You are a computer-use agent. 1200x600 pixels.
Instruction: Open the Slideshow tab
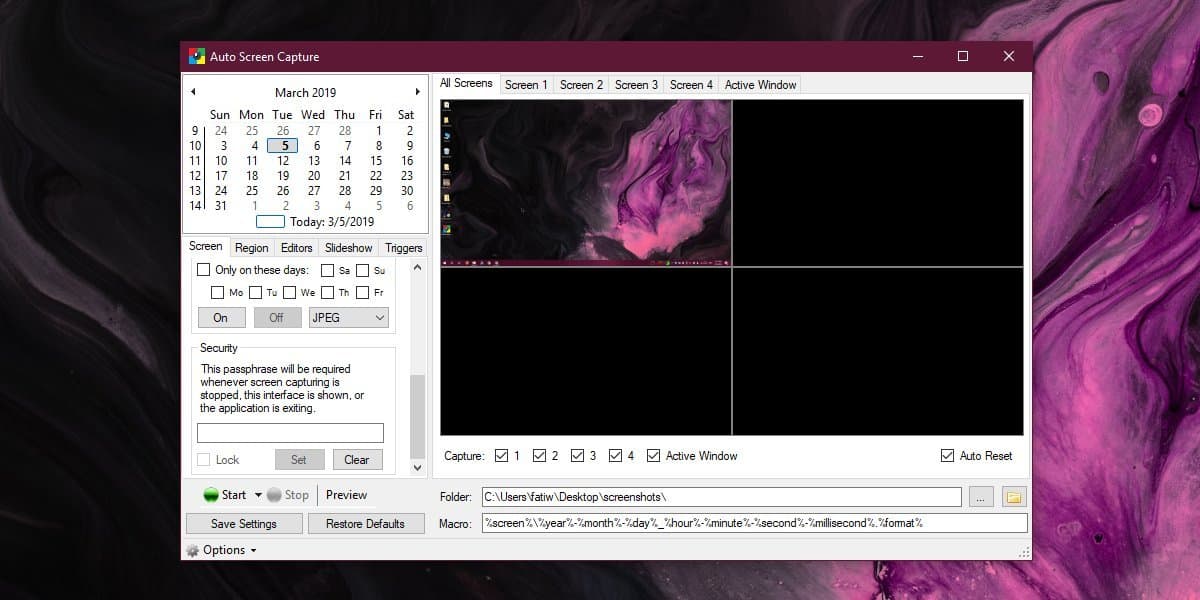[x=349, y=248]
